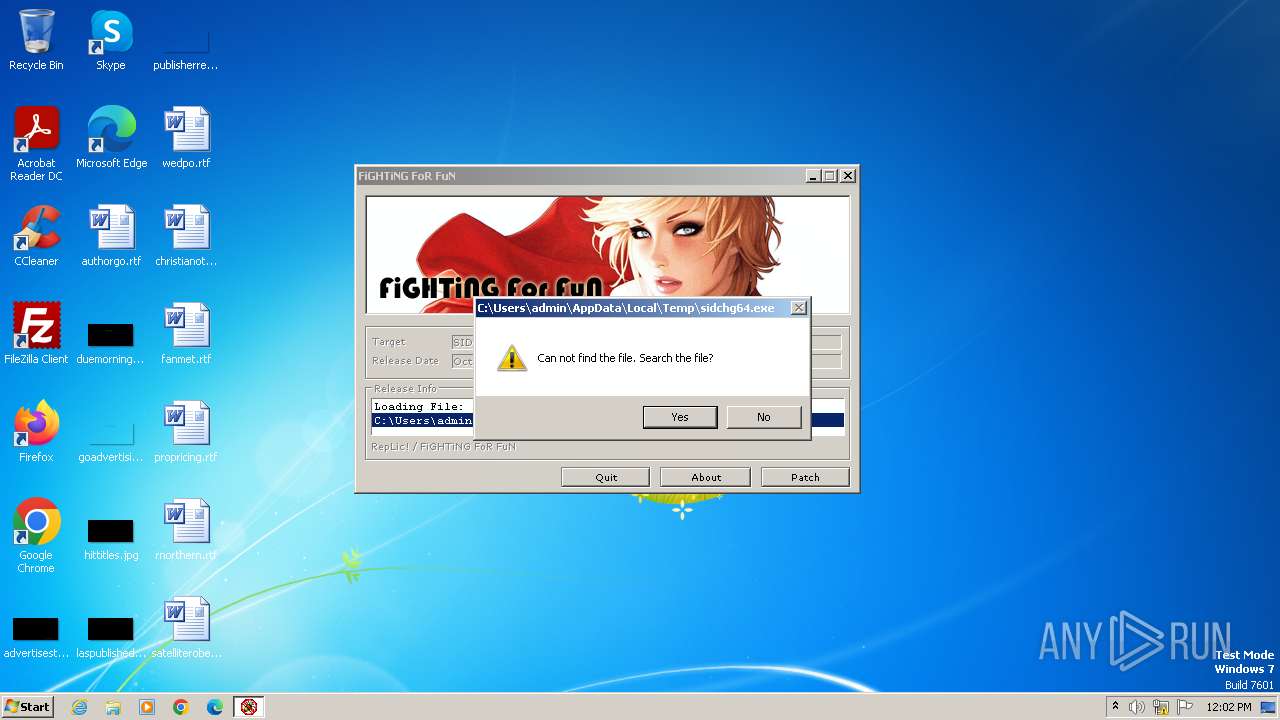The width and height of the screenshot is (1280, 720).
Task: Select the publisherre... desktop file
Action: pos(186,48)
